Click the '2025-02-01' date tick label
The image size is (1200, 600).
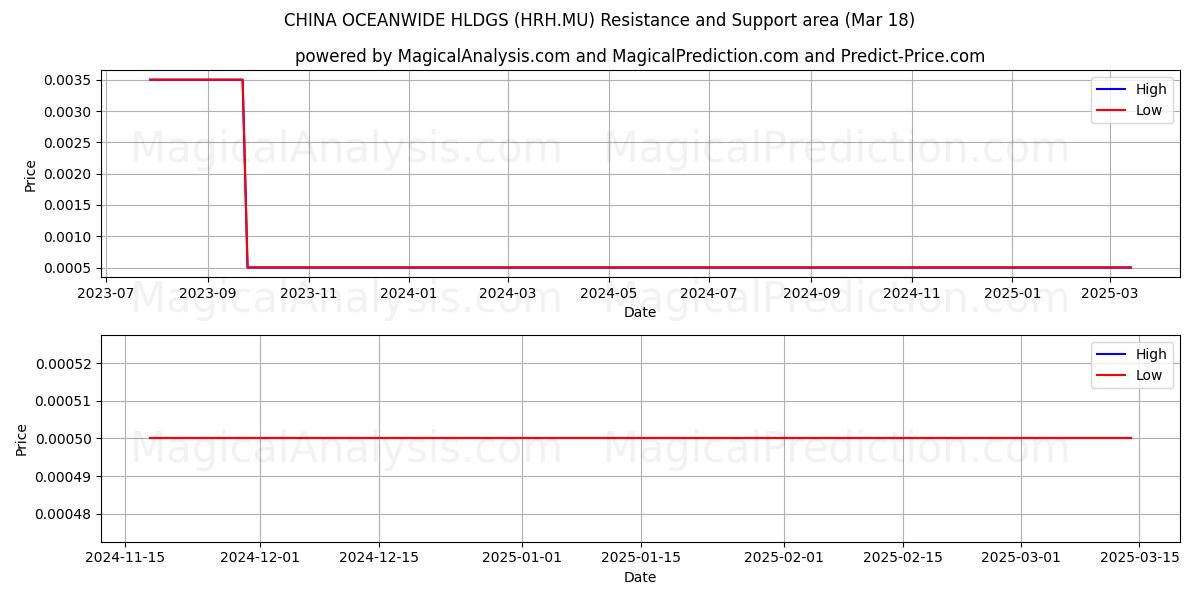pos(784,558)
